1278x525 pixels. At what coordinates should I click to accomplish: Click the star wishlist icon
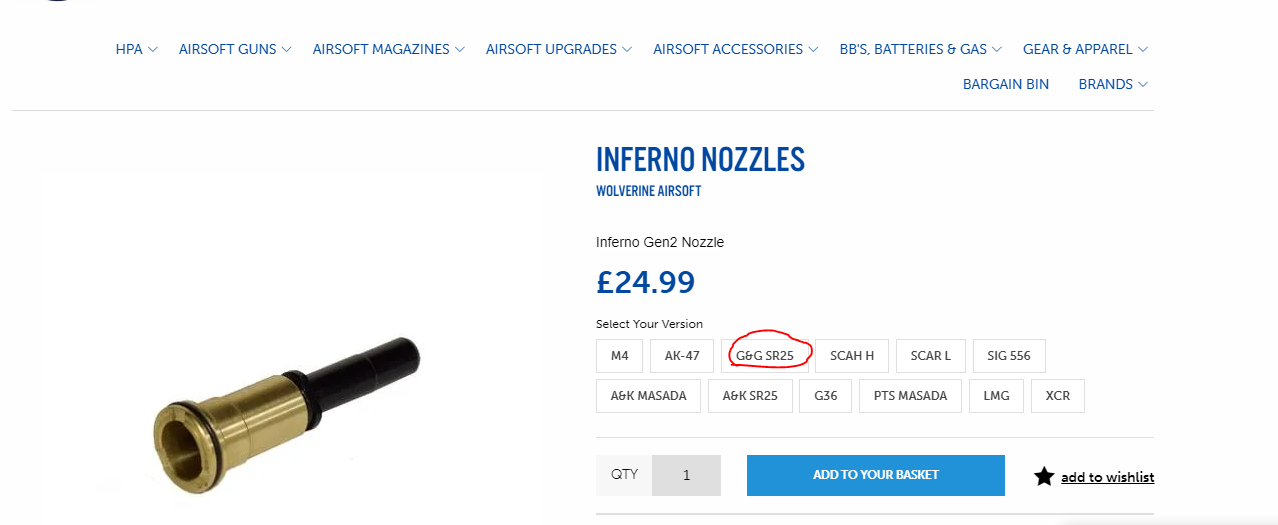[1044, 476]
